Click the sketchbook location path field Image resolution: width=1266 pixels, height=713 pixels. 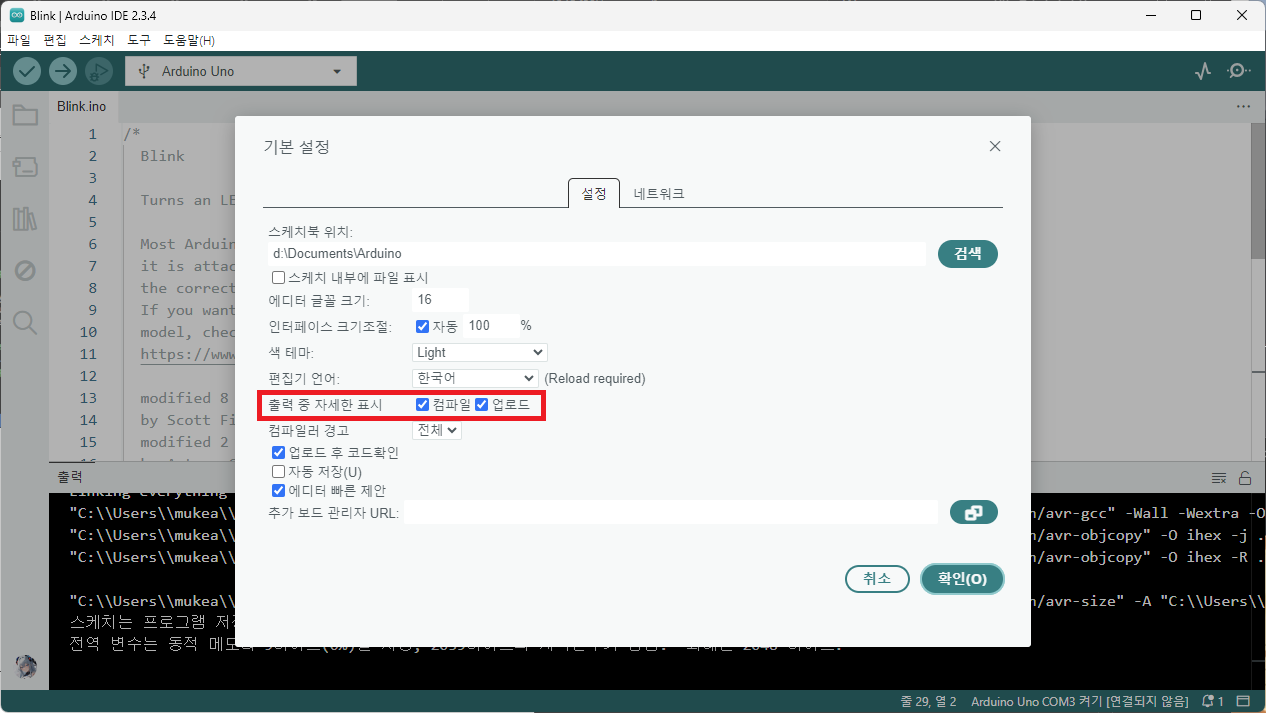click(x=597, y=254)
